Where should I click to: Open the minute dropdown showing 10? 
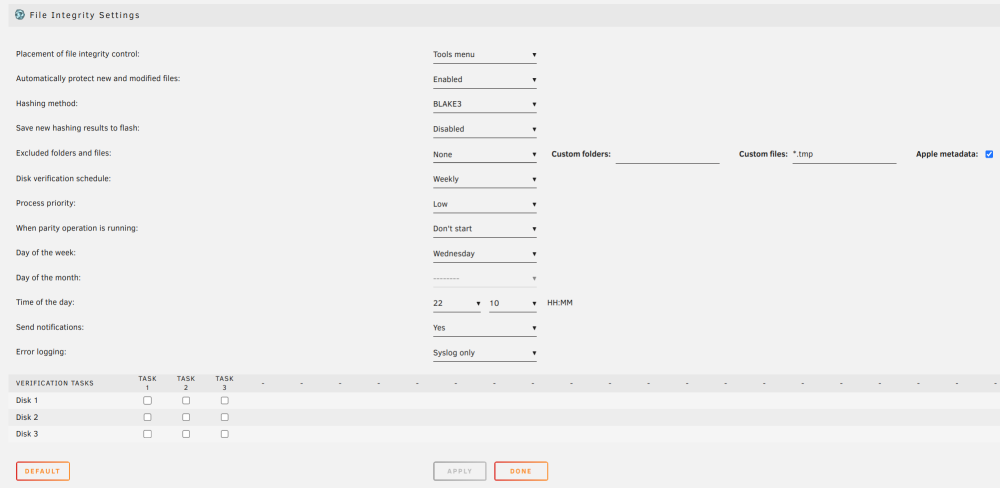click(x=513, y=304)
